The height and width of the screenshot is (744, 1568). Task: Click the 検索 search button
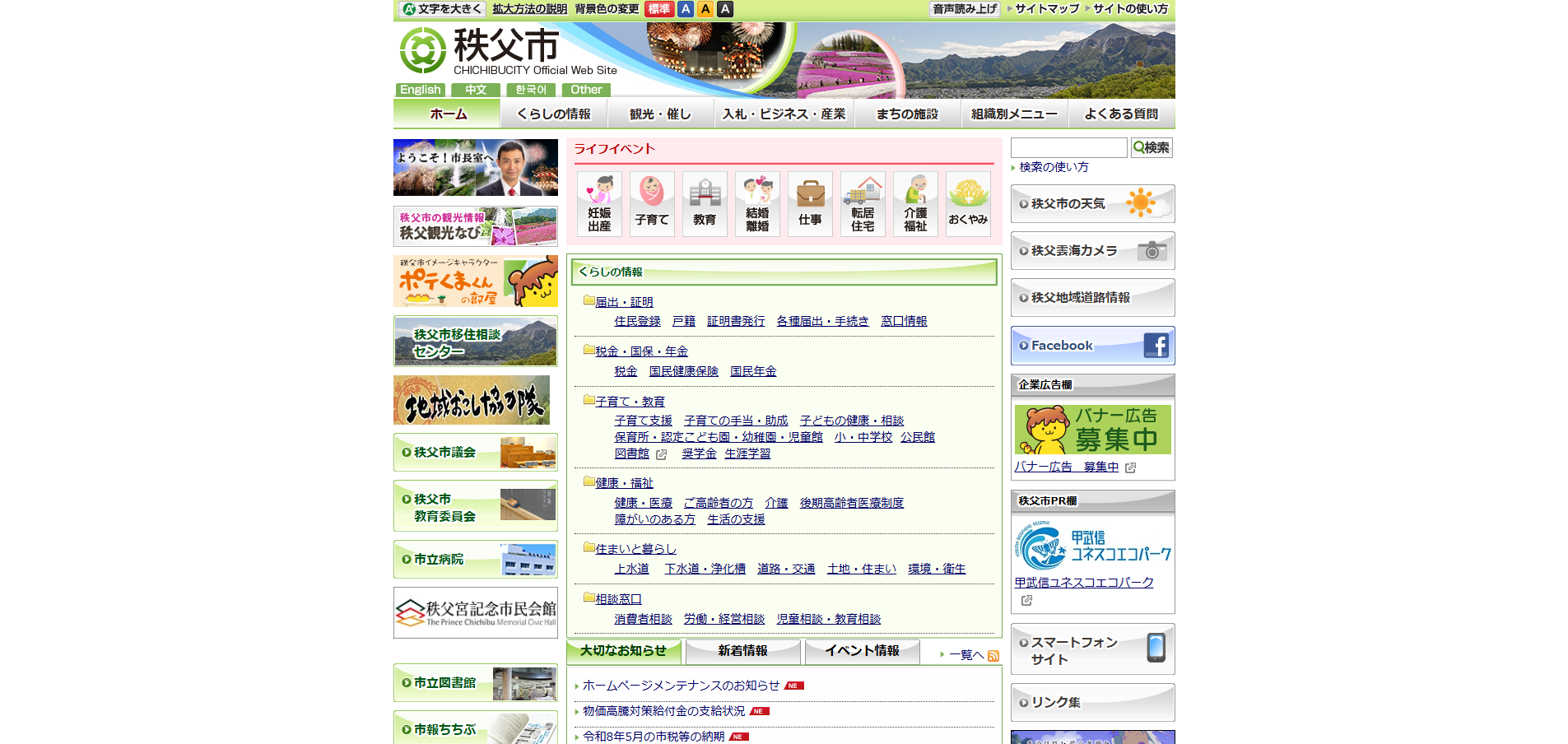click(x=1152, y=147)
